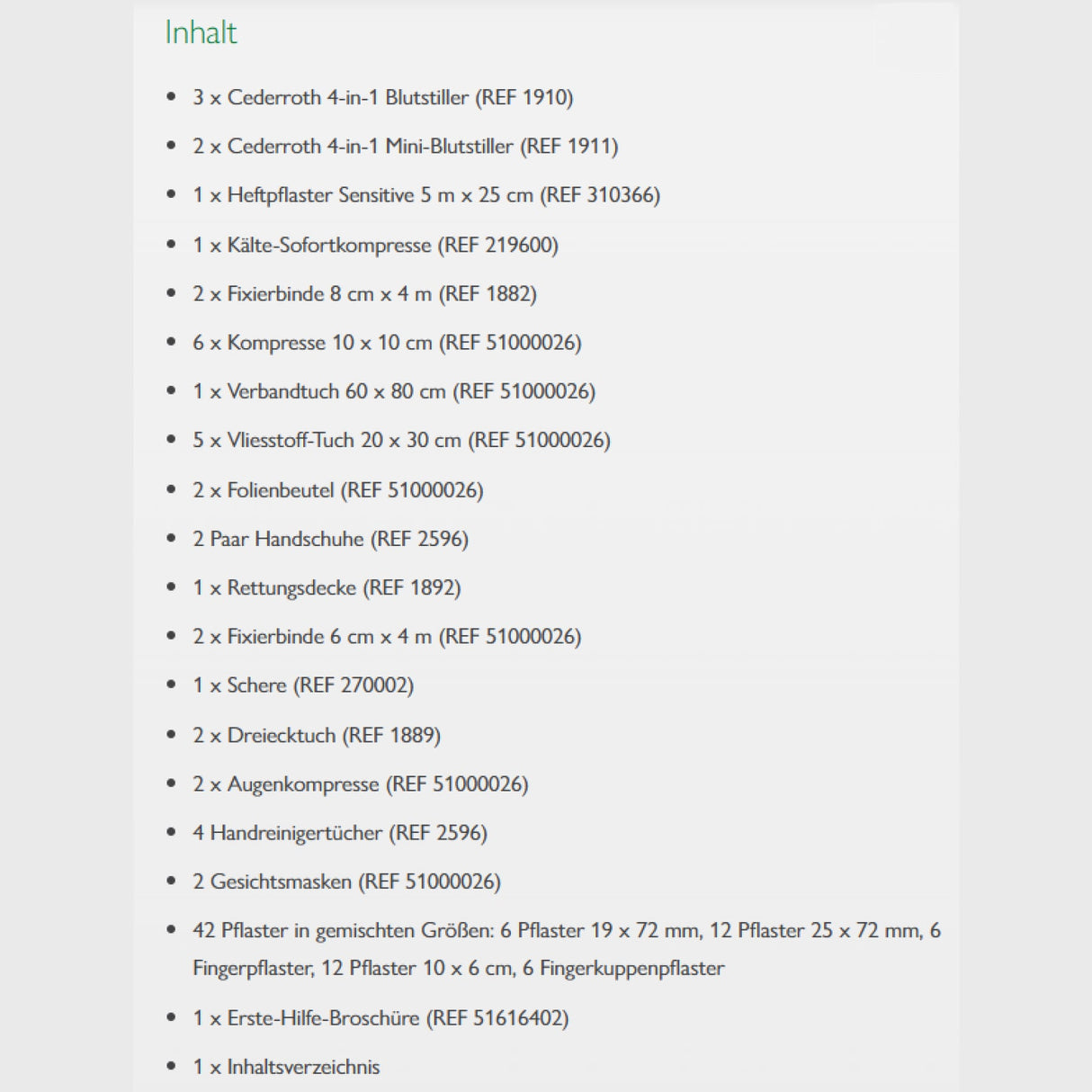Screen dimensions: 1092x1092
Task: Select the Schere REF 270002 line
Action: (303, 685)
